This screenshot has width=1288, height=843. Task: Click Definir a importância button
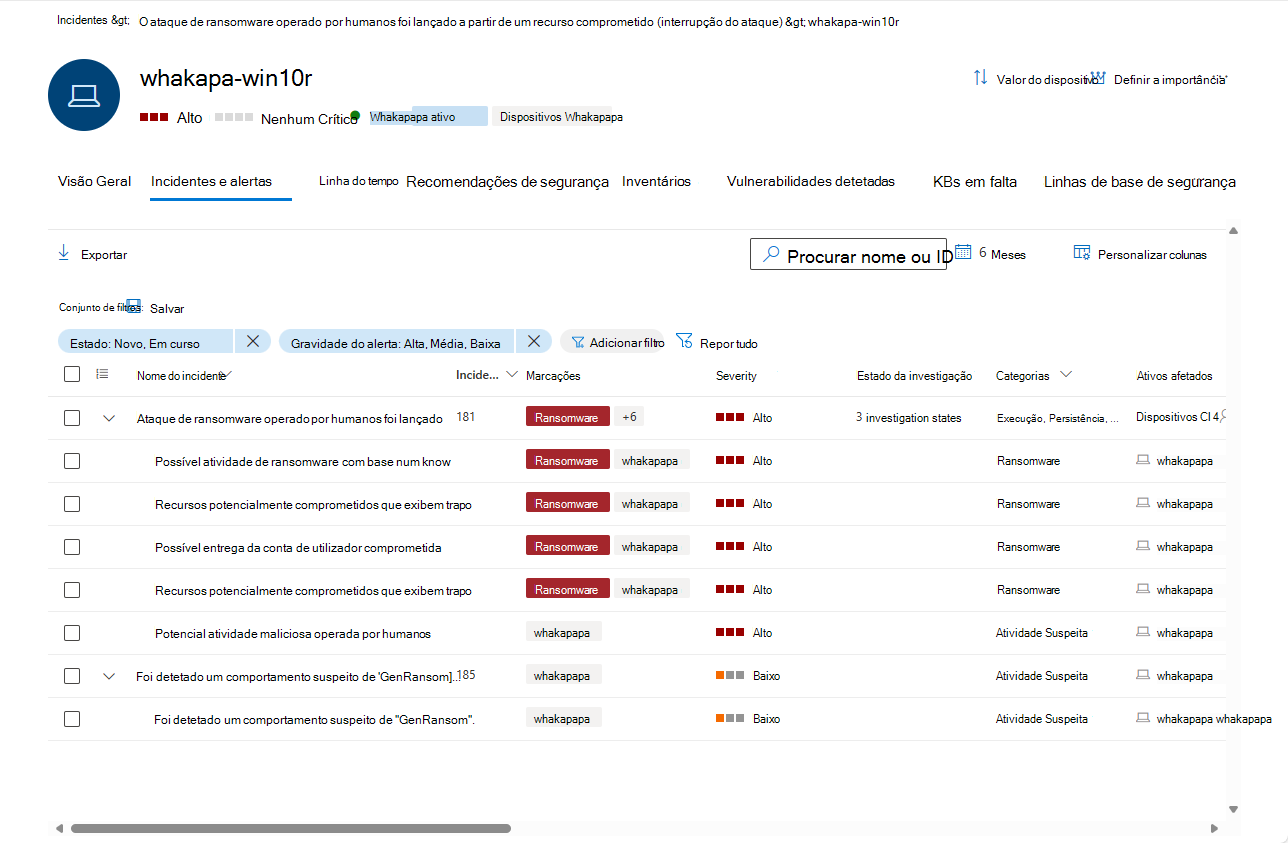[1160, 79]
